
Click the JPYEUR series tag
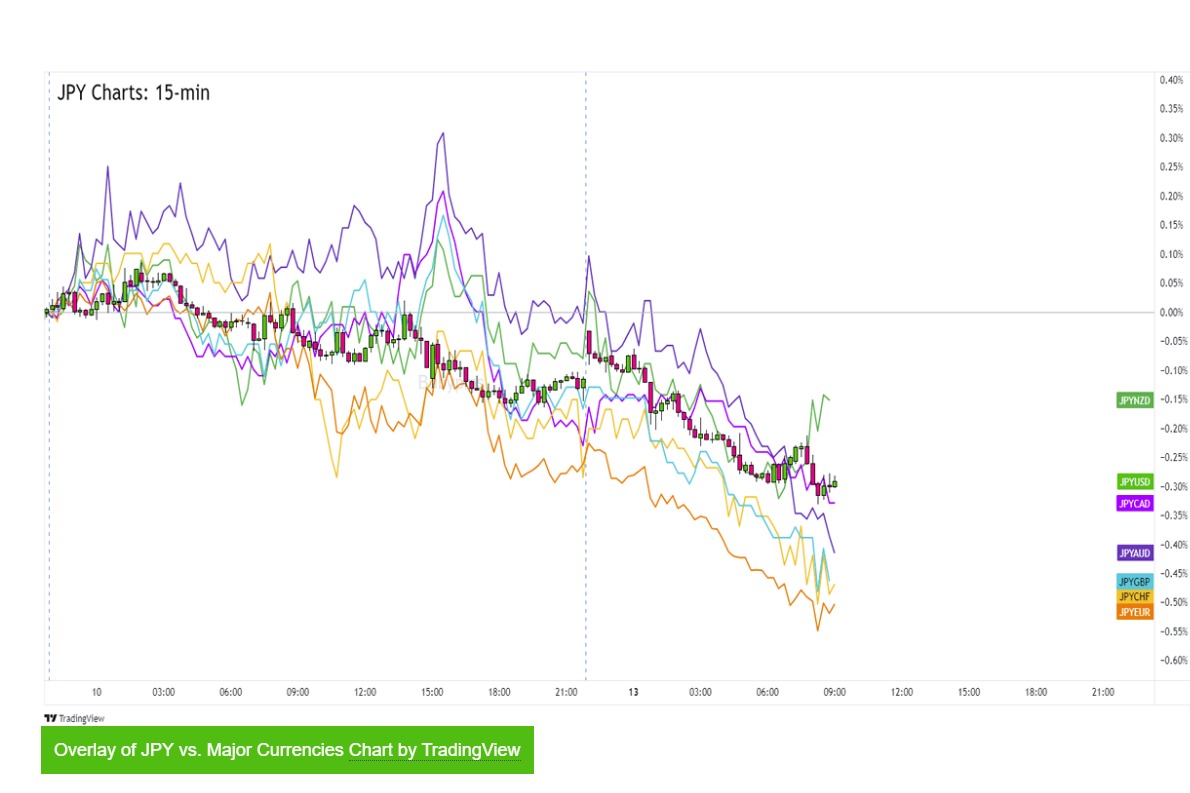[x=1135, y=612]
